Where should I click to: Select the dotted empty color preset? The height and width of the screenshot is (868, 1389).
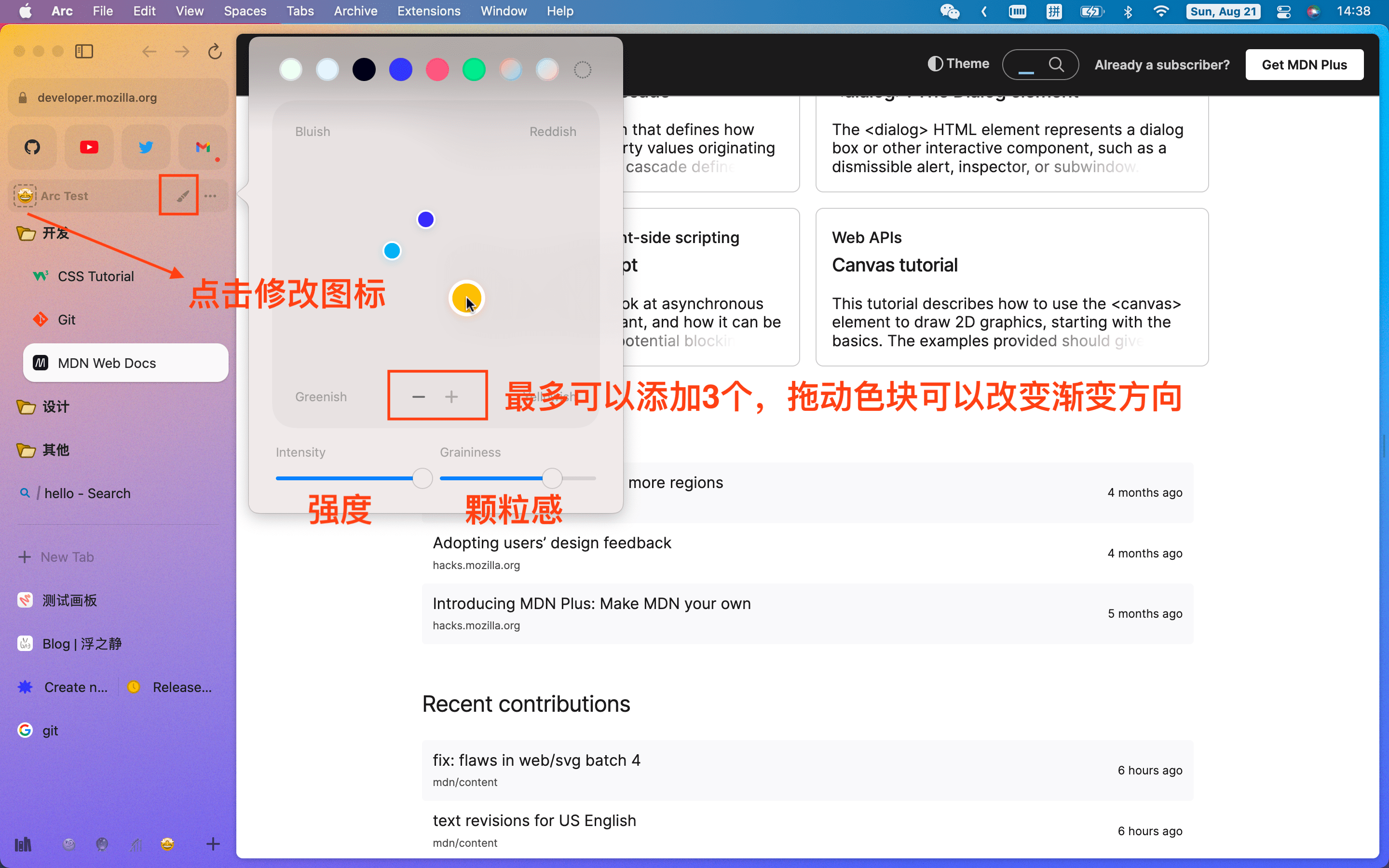point(583,69)
